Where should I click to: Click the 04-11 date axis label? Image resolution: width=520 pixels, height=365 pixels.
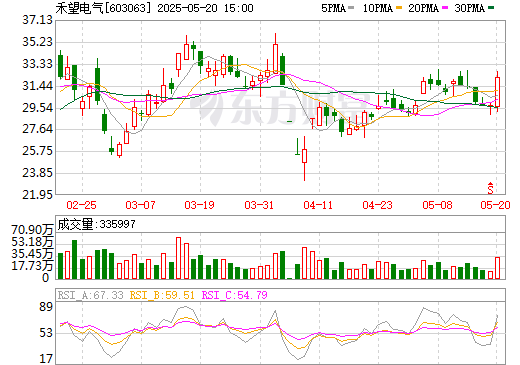click(318, 205)
